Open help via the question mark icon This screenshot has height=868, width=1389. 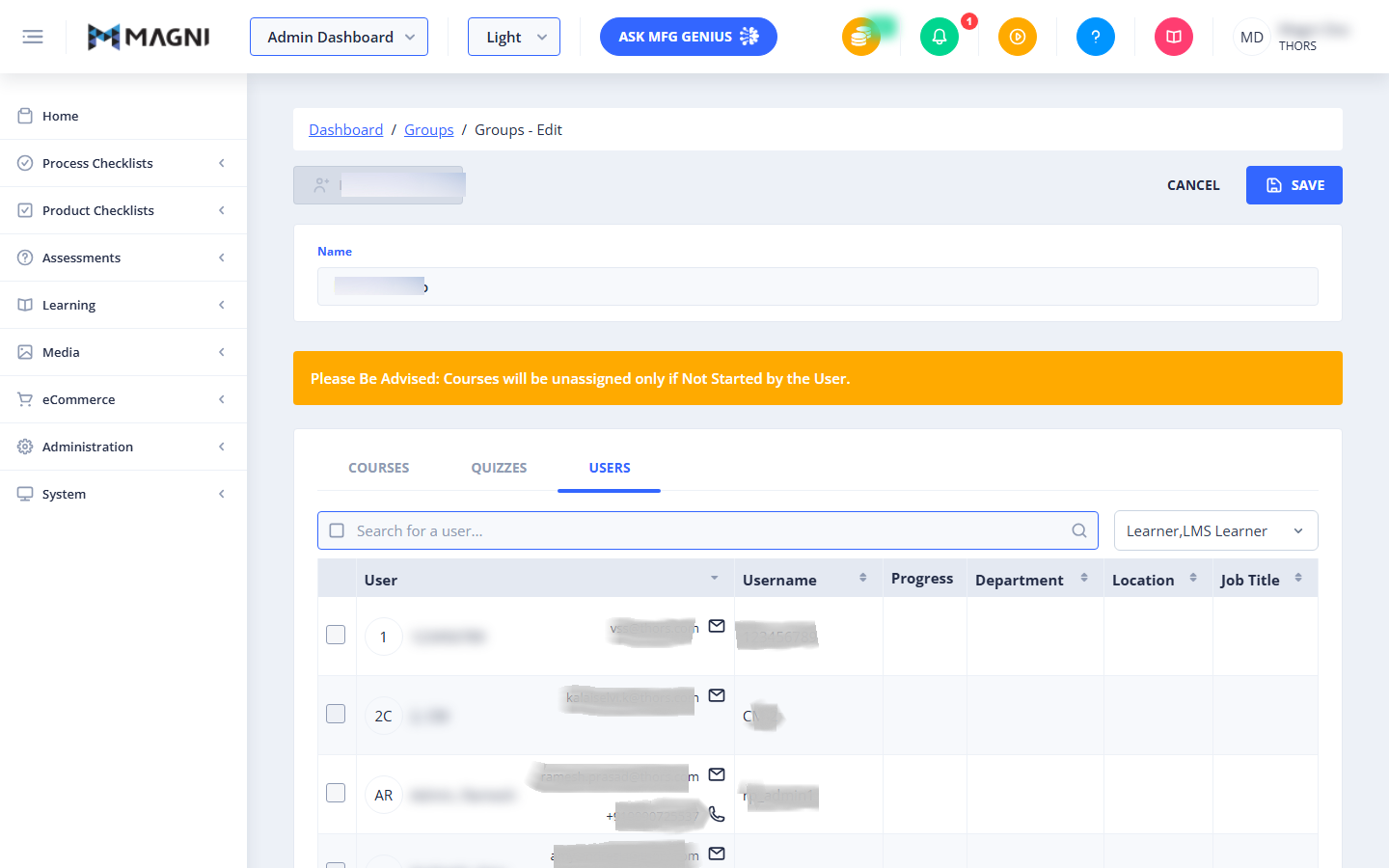click(1096, 37)
